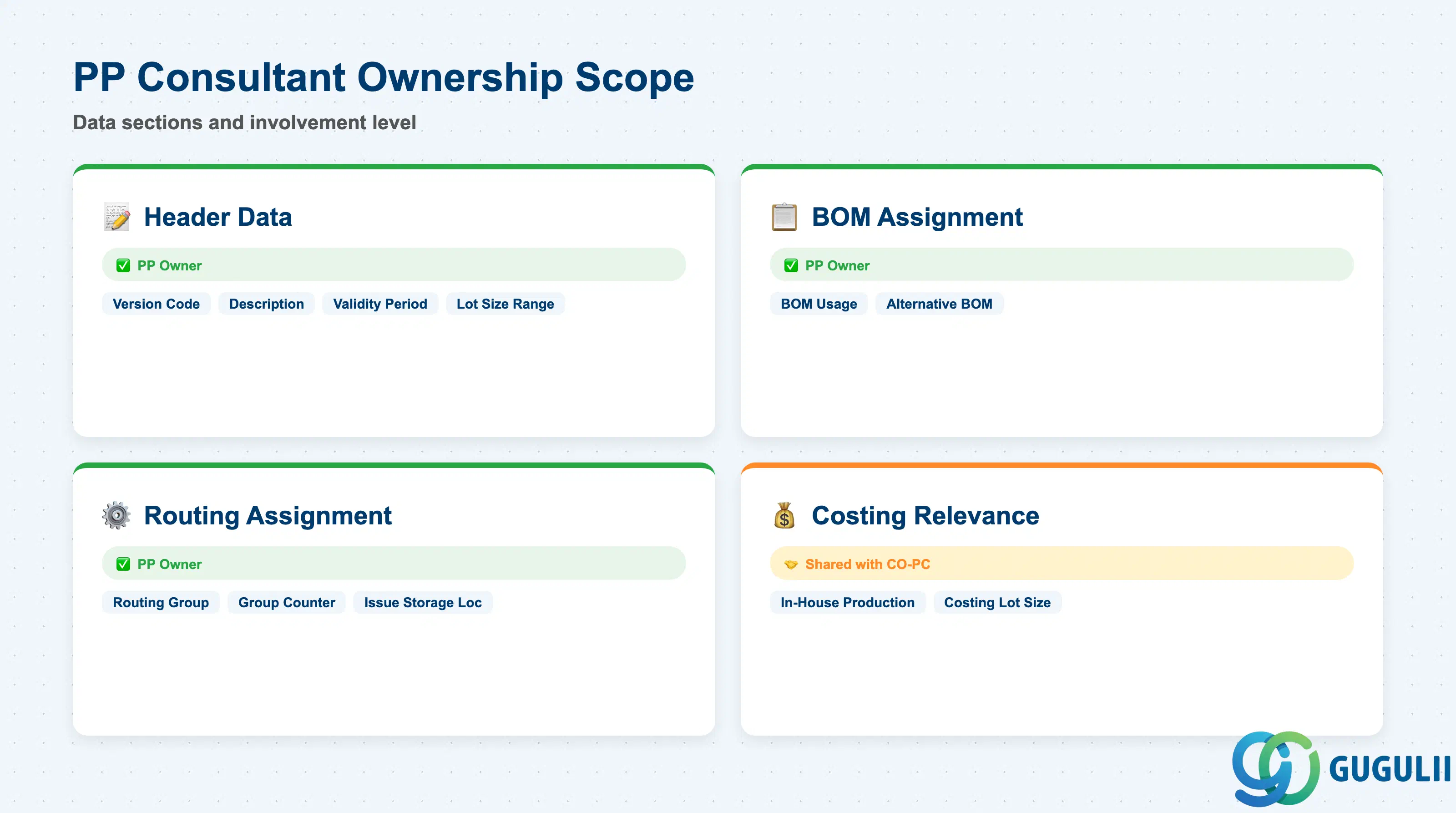
Task: Click the clipboard icon beside BOM Assignment
Action: click(784, 217)
